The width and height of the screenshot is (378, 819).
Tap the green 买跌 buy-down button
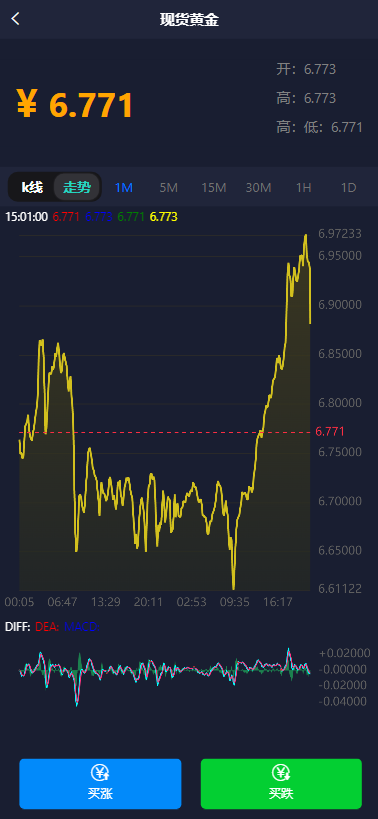click(x=281, y=783)
